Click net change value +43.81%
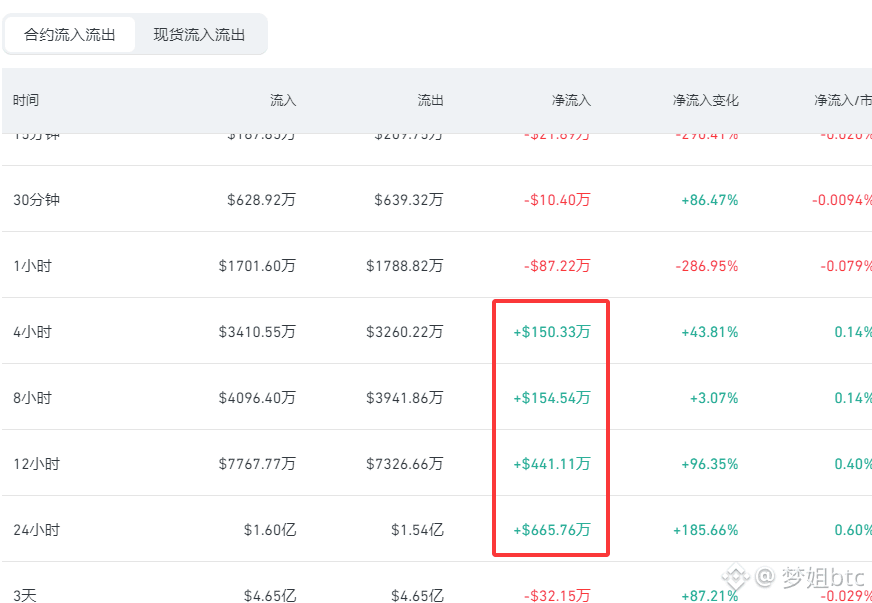 point(710,332)
